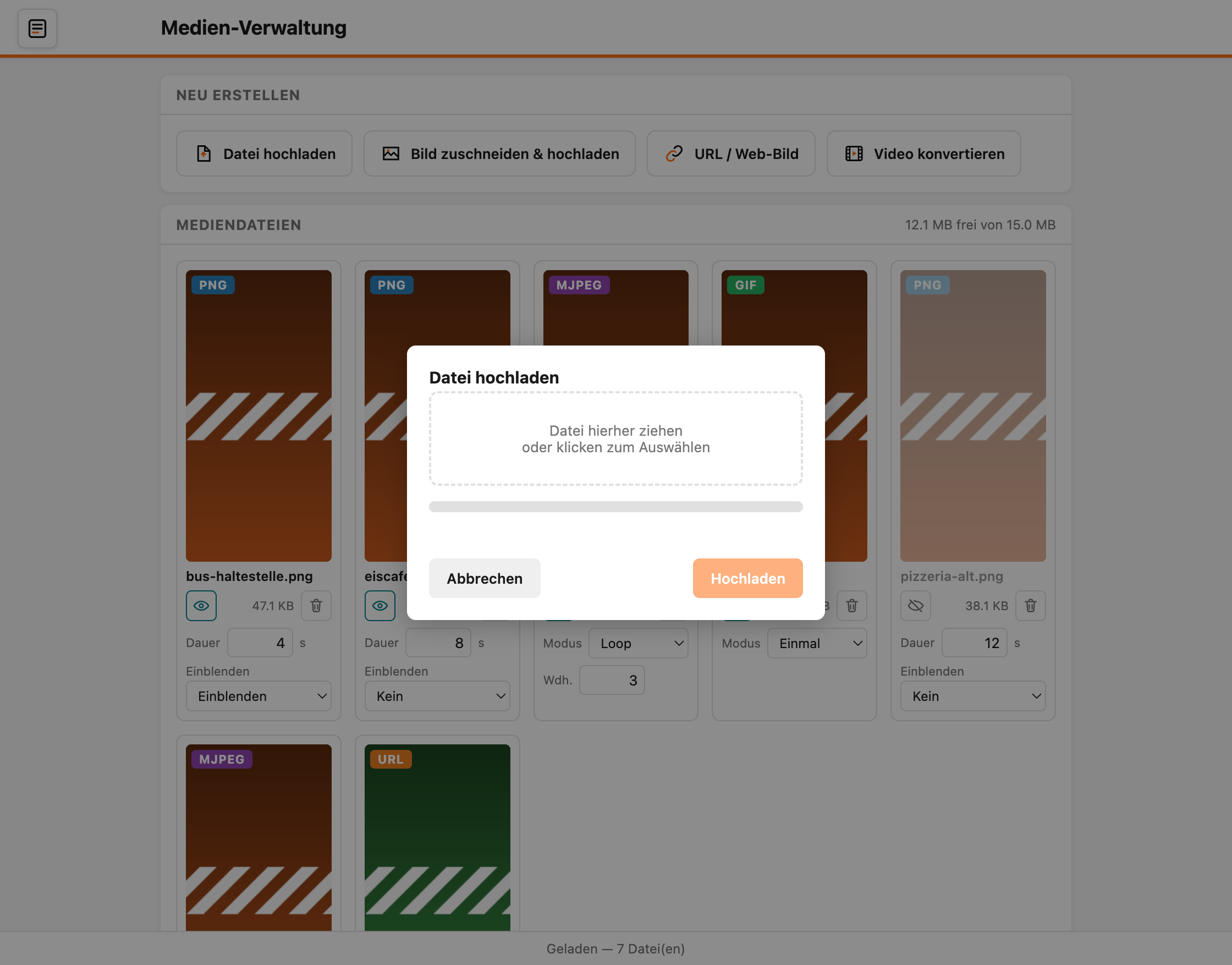Viewport: 1232px width, 965px height.
Task: Click the file name bus-haltestelle.png
Action: 249,576
